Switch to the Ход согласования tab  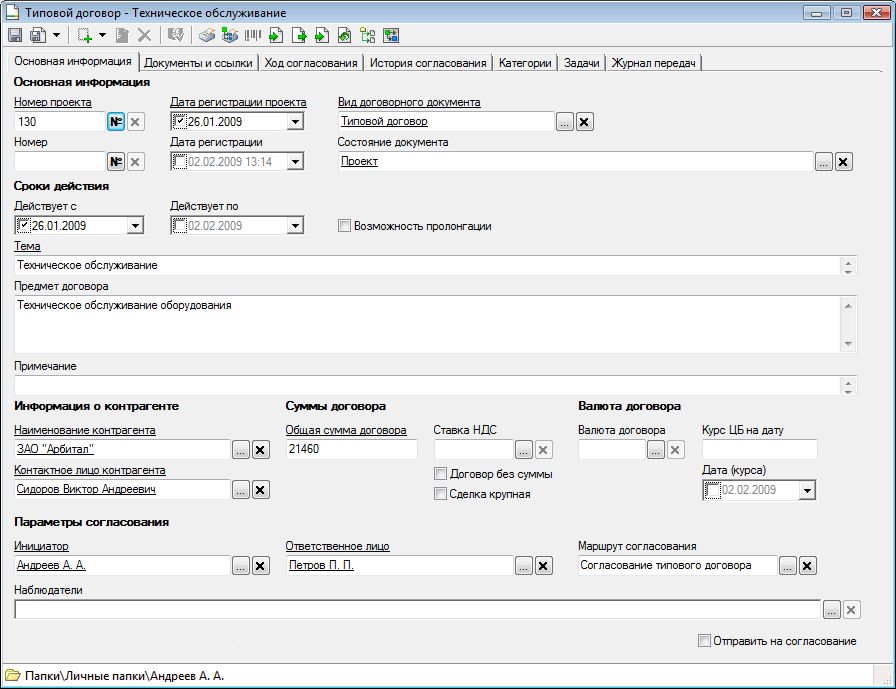click(310, 63)
